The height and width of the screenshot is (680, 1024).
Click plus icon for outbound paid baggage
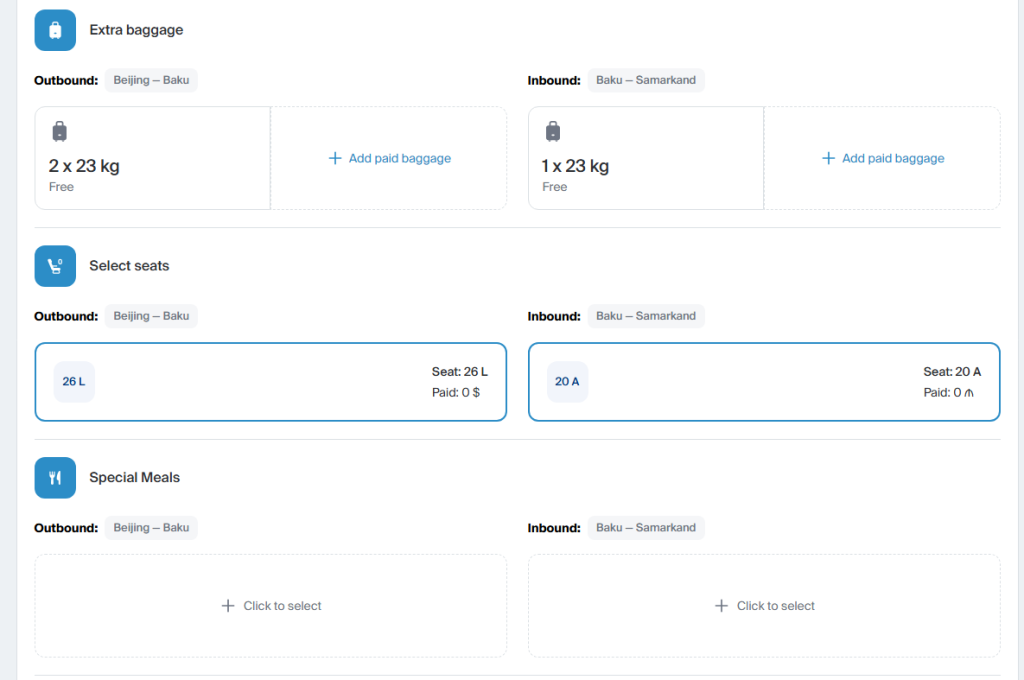335,158
